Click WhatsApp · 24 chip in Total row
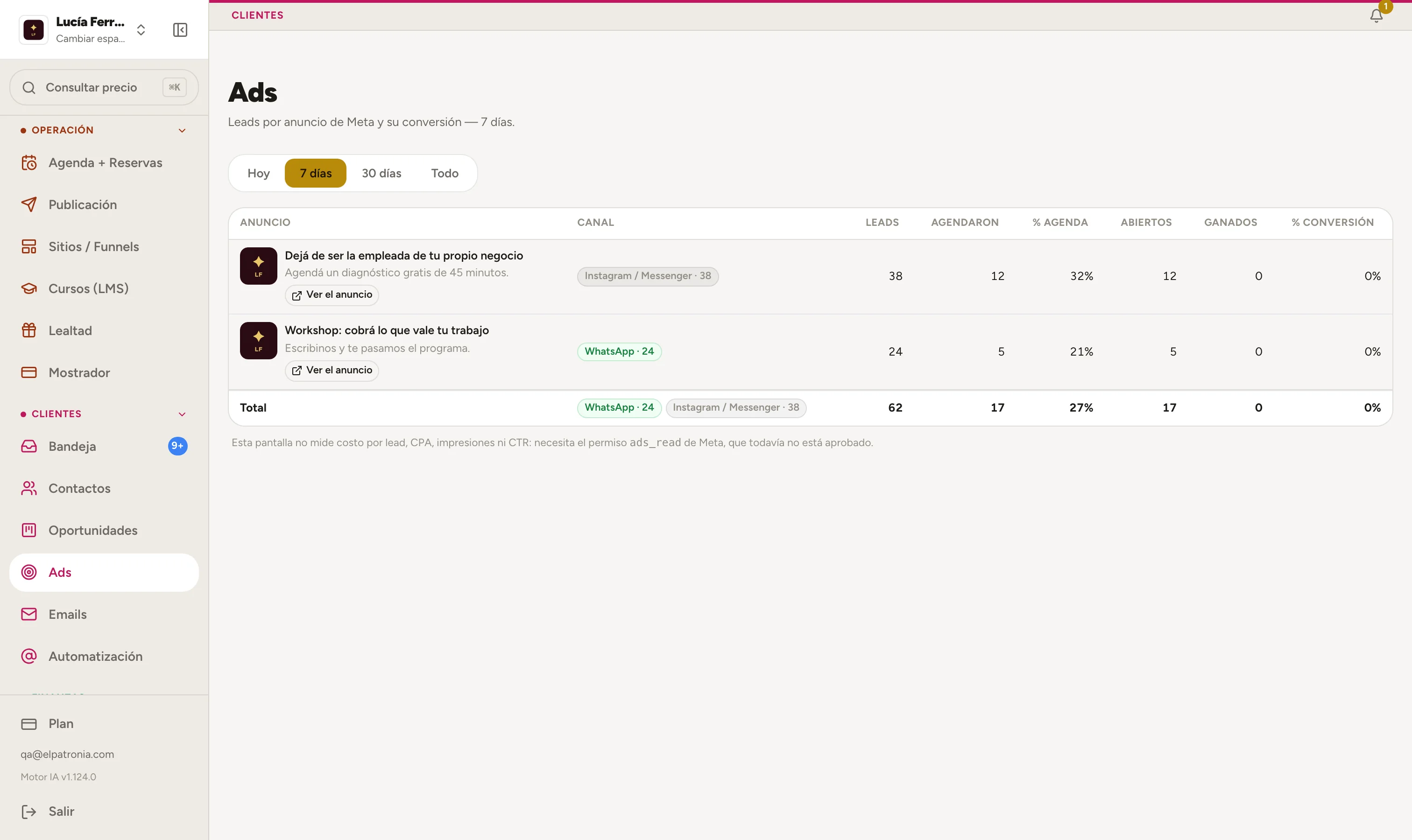 tap(619, 407)
